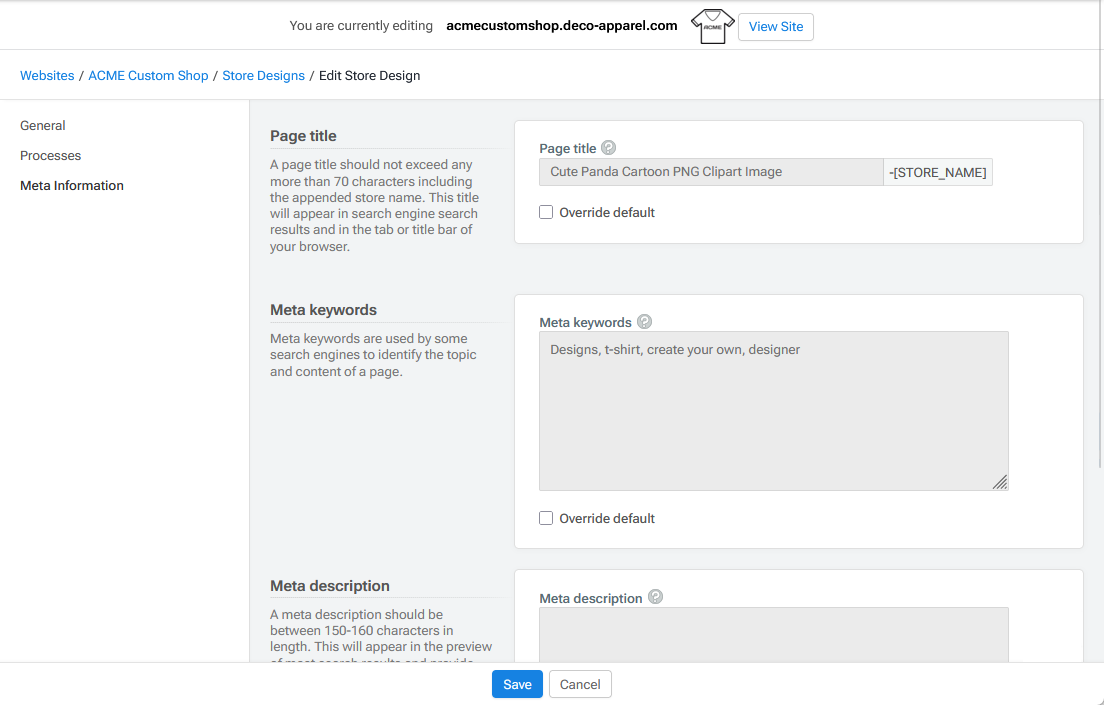Viewport: 1104px width, 705px height.
Task: Focus the Meta keywords text area
Action: (x=773, y=410)
